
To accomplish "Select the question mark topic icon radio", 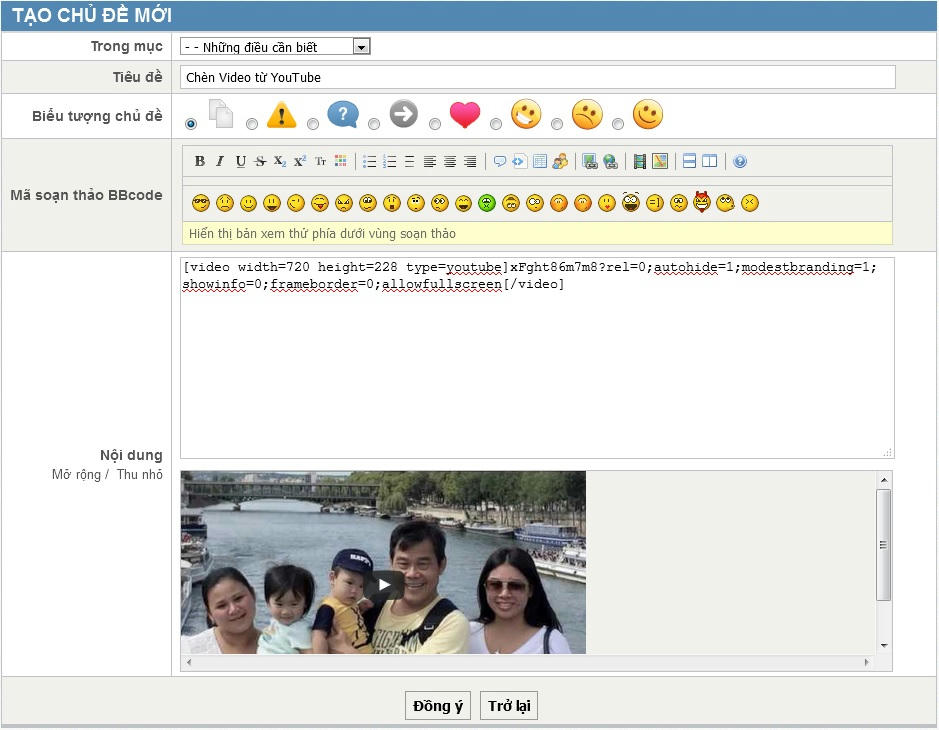I will click(313, 124).
